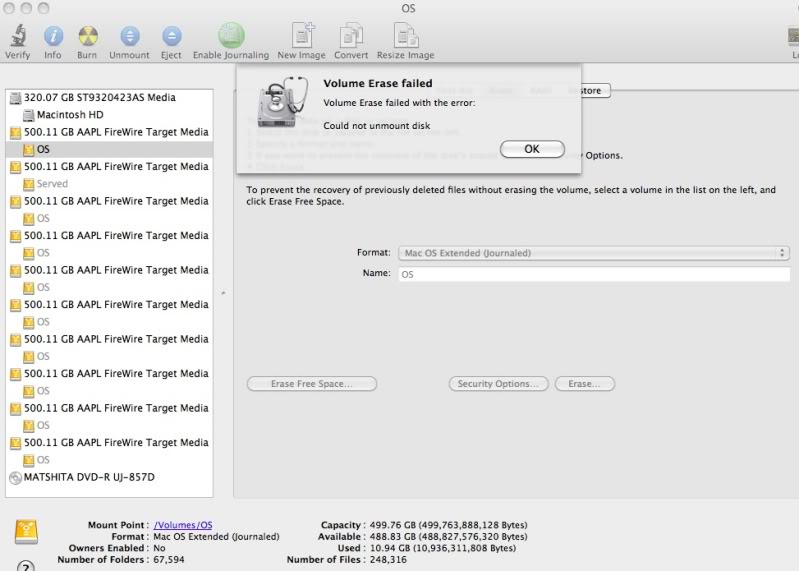Select FireWire Target Media above Served
This screenshot has height=571, width=799.
(x=109, y=167)
